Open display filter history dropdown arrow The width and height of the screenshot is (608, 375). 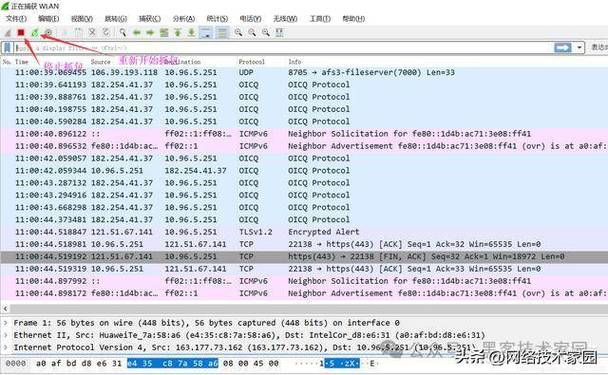point(579,48)
